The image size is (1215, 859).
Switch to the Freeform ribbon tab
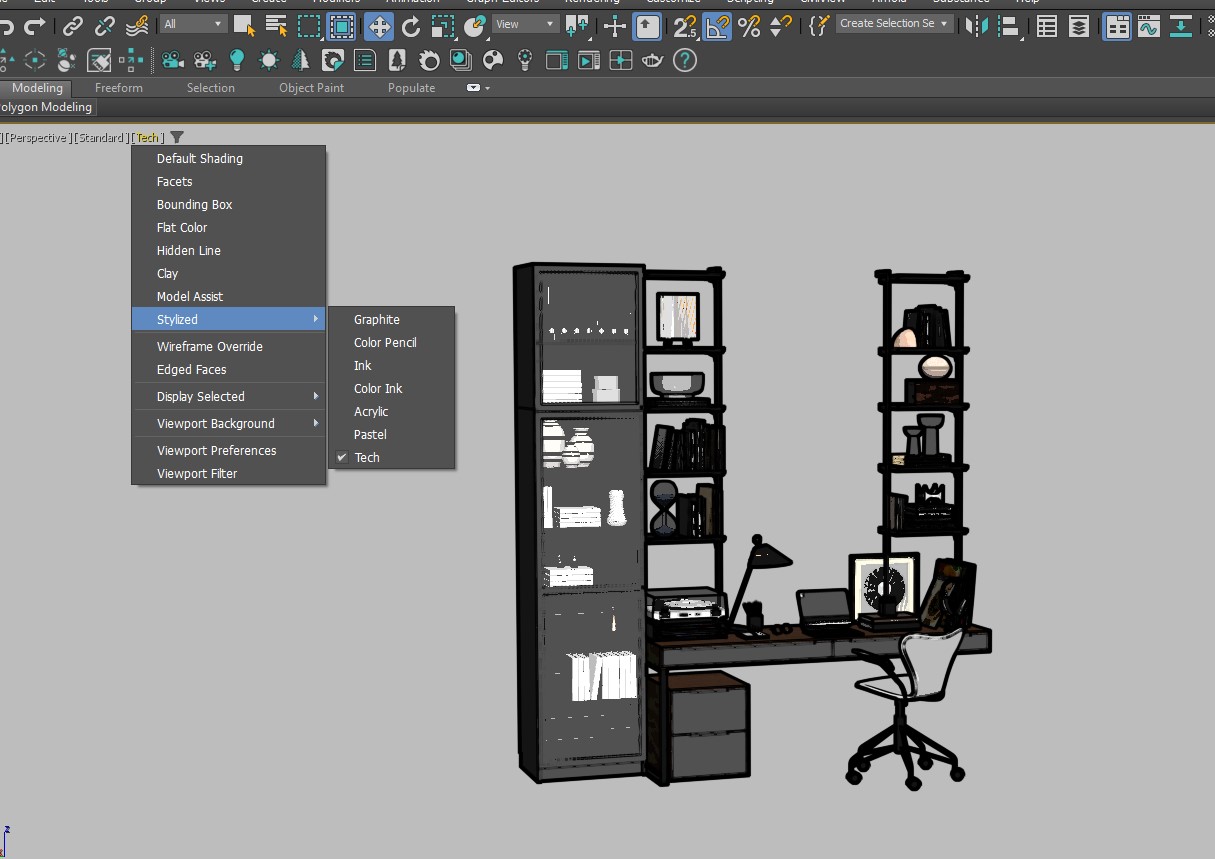pos(119,88)
